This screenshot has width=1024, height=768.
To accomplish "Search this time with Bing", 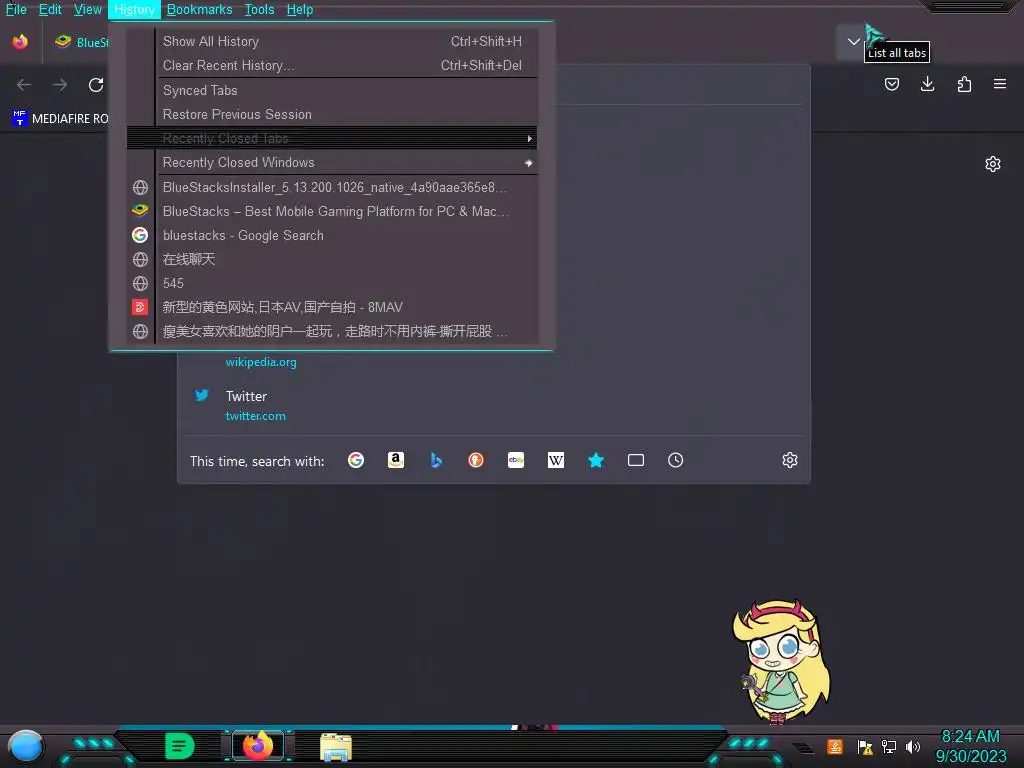I will [436, 460].
